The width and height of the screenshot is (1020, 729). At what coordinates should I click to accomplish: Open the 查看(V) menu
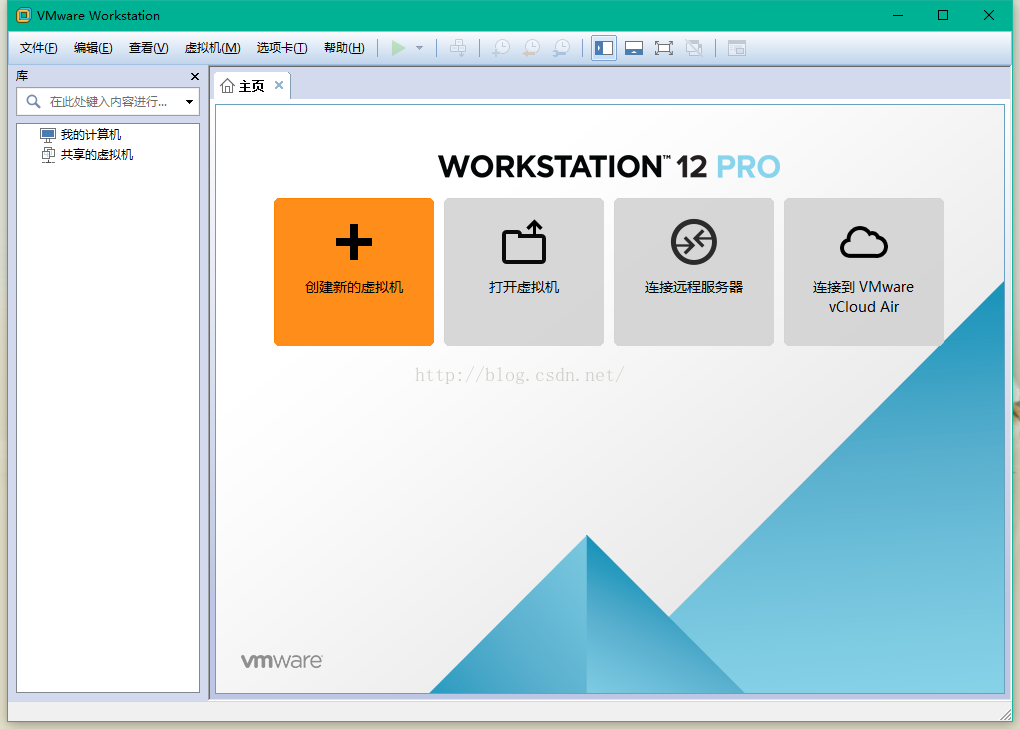[148, 48]
